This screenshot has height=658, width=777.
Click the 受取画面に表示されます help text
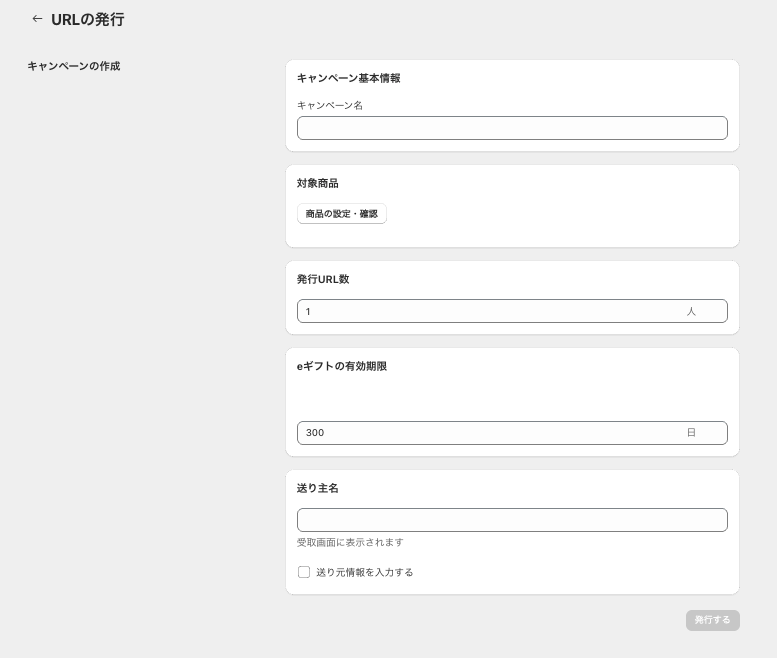pyautogui.click(x=350, y=542)
